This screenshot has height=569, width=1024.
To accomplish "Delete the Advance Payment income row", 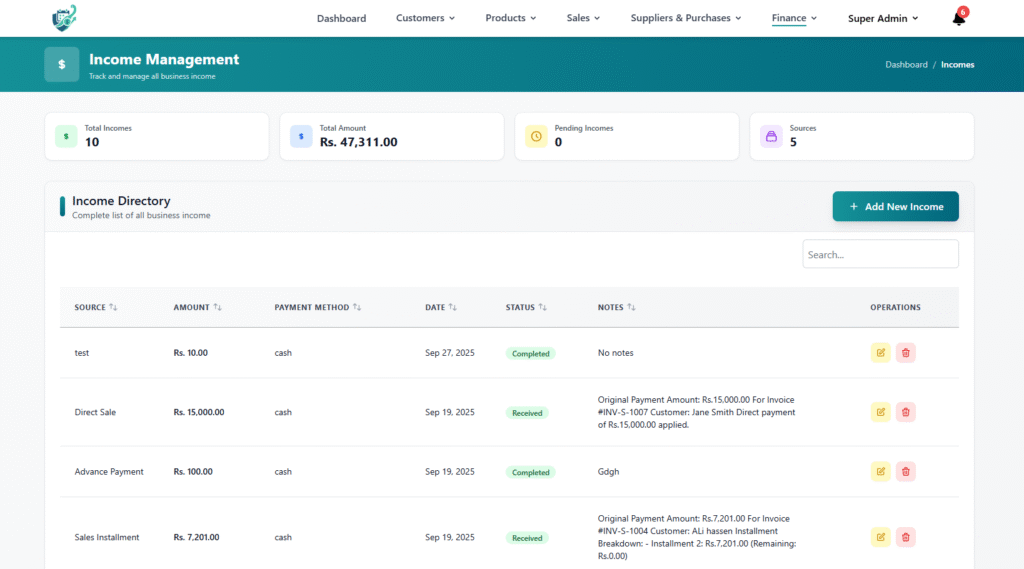I will tap(905, 471).
